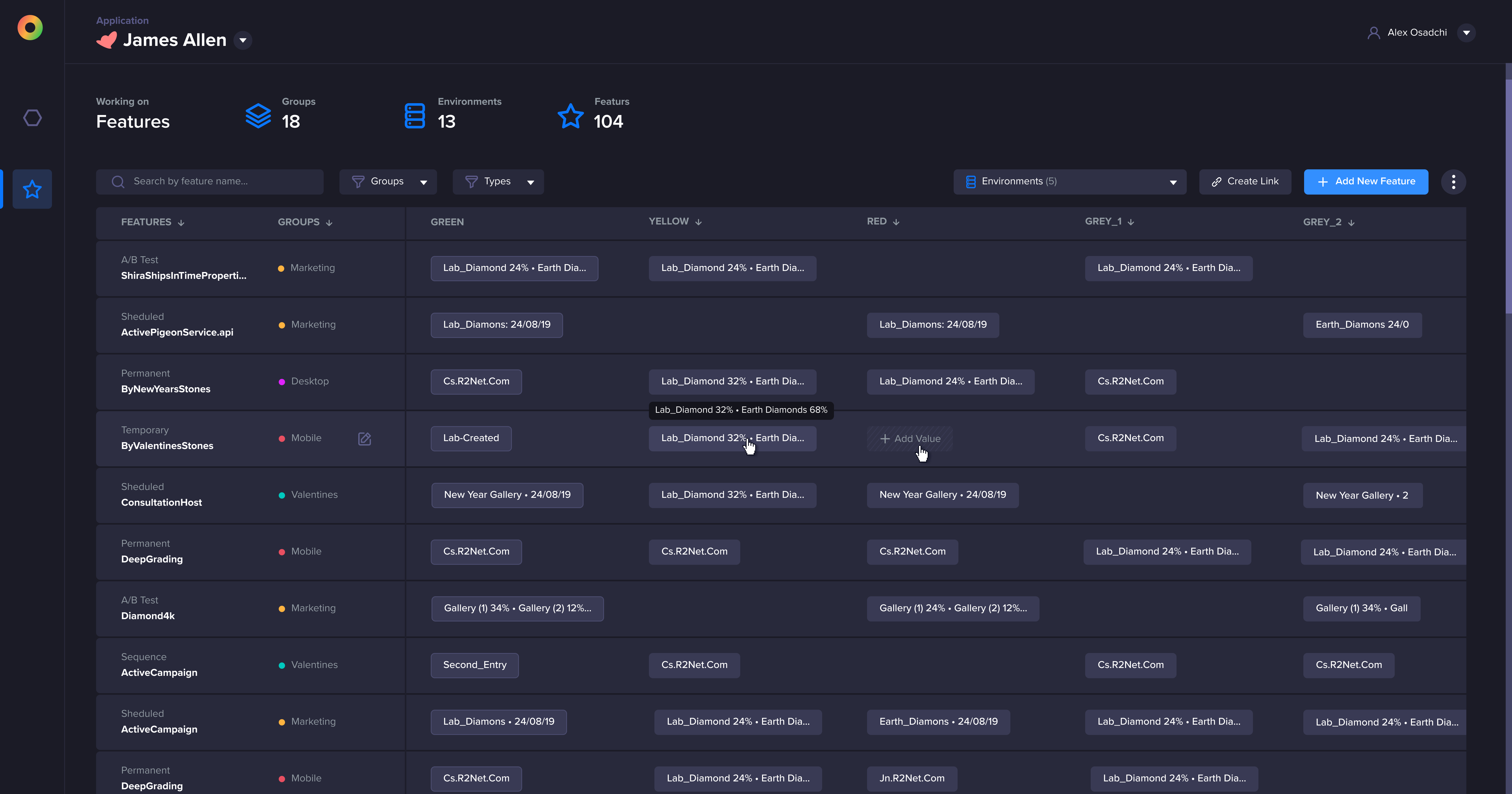
Task: Open the Environments (5) dropdown
Action: (x=1069, y=182)
